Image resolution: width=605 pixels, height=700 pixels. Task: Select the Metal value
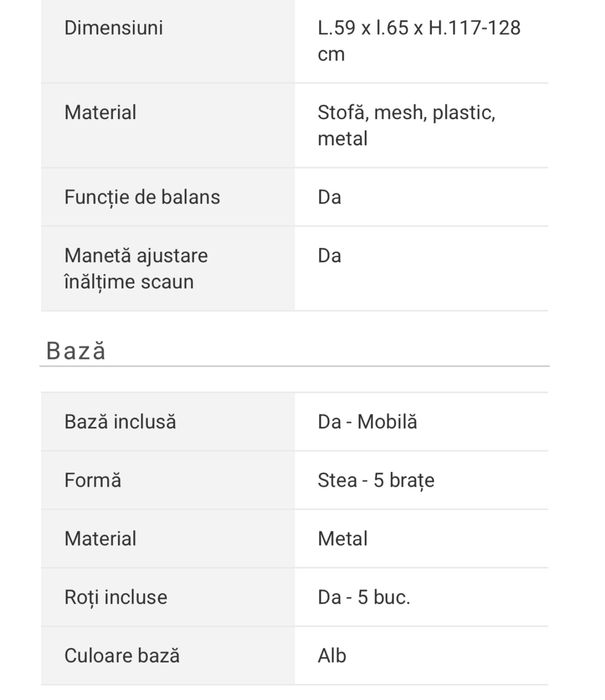[342, 539]
